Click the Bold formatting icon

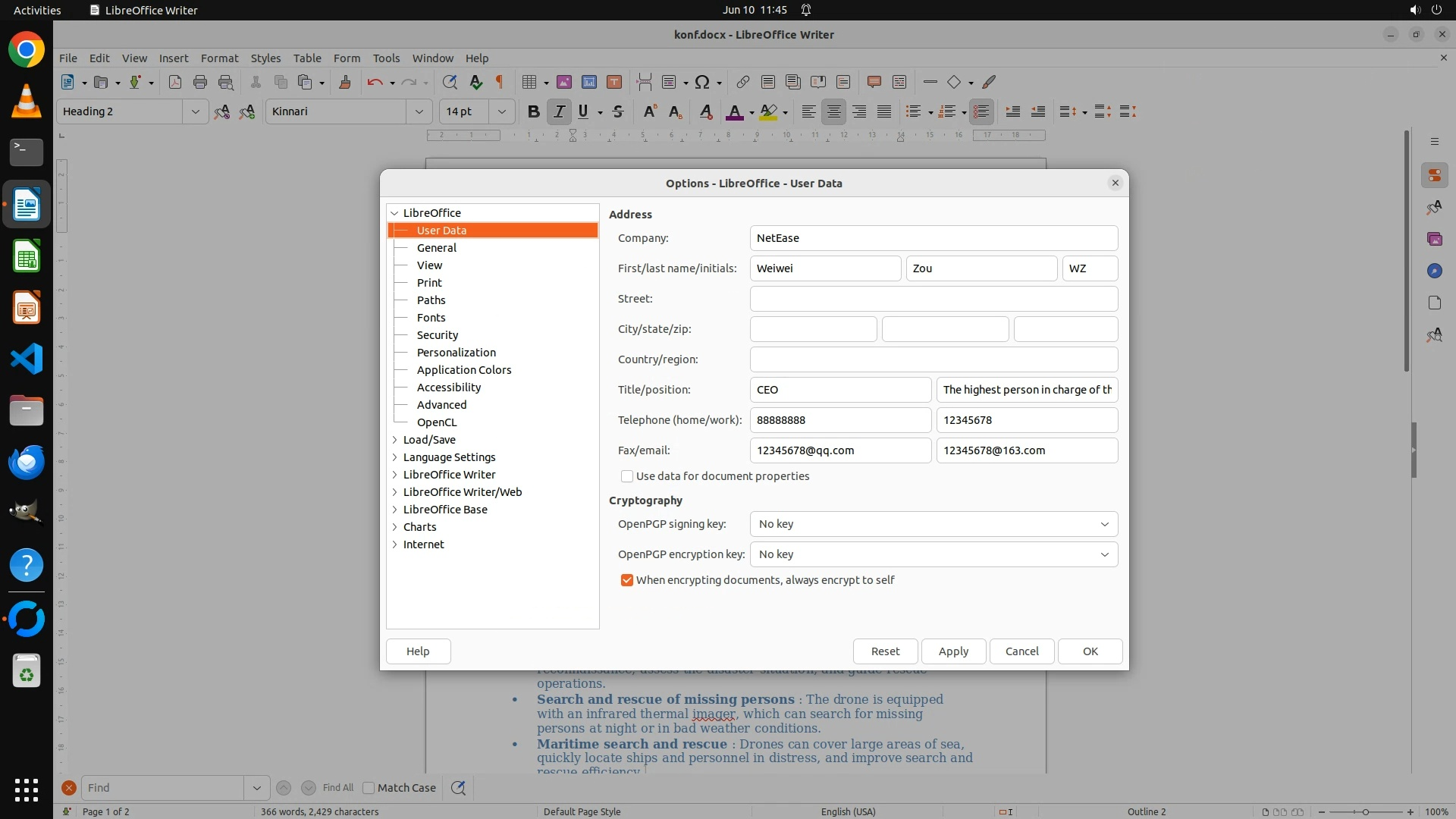533,111
